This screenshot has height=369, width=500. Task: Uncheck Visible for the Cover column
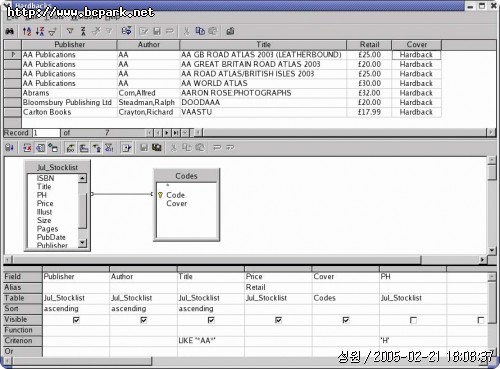pos(346,320)
